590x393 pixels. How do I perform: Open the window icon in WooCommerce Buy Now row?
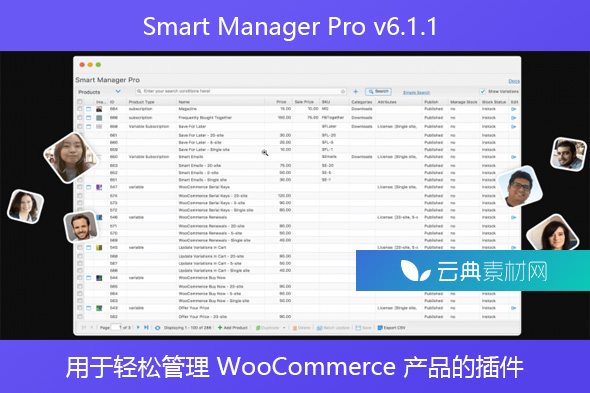(x=89, y=278)
